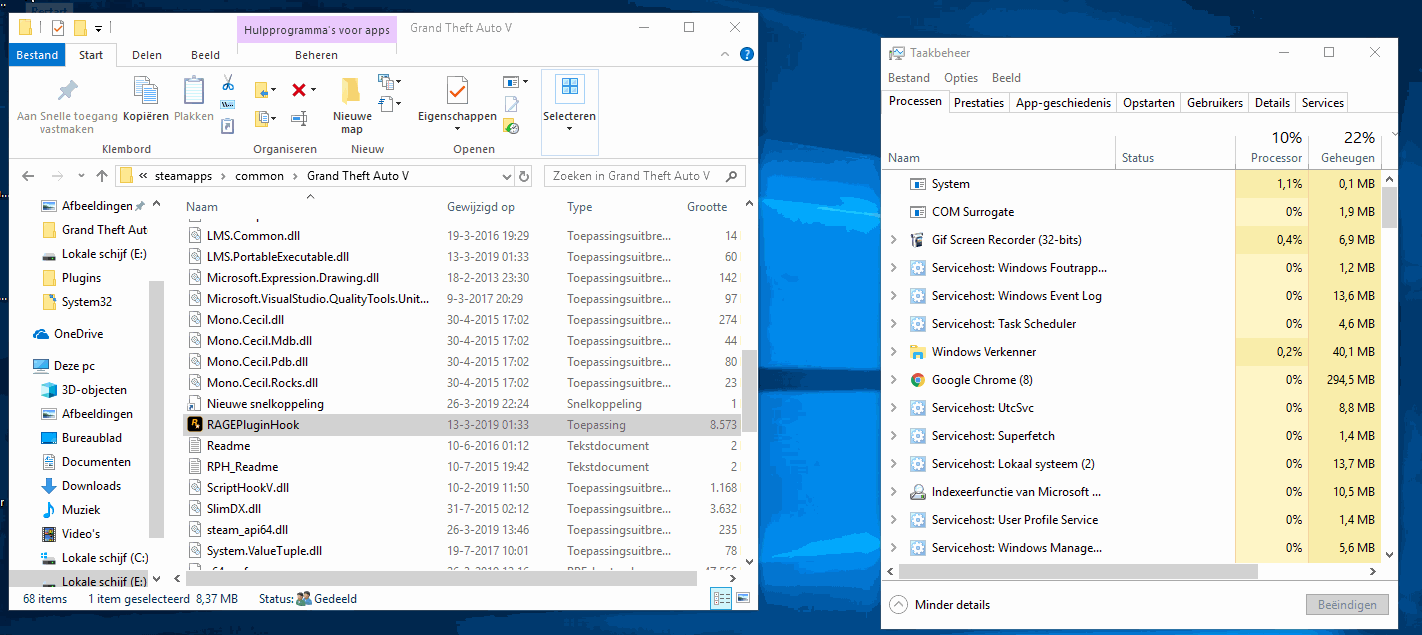
Task: Click the Opties menu in Taakbeheer
Action: coord(960,78)
